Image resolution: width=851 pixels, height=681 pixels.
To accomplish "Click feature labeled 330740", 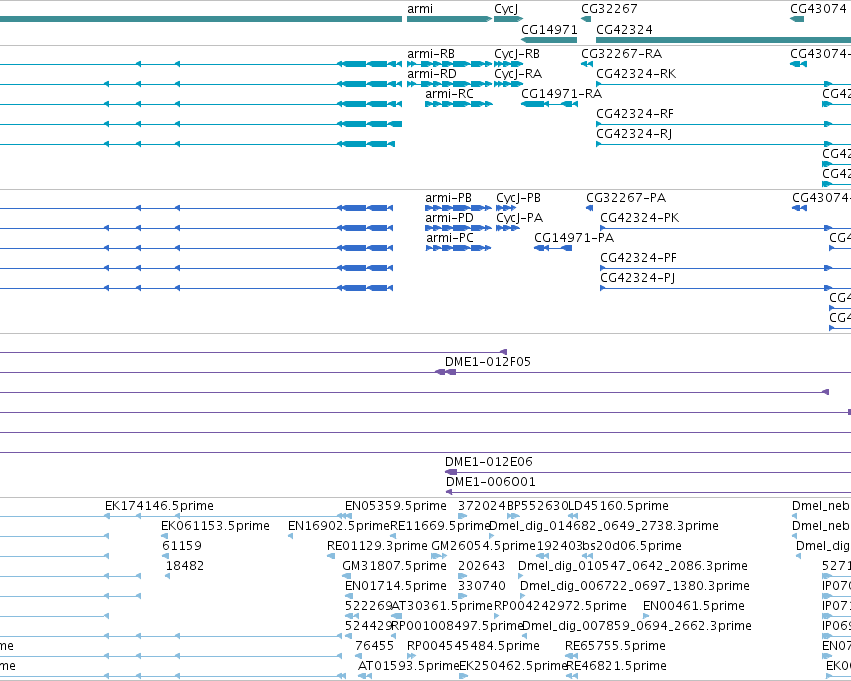I will coord(462,596).
